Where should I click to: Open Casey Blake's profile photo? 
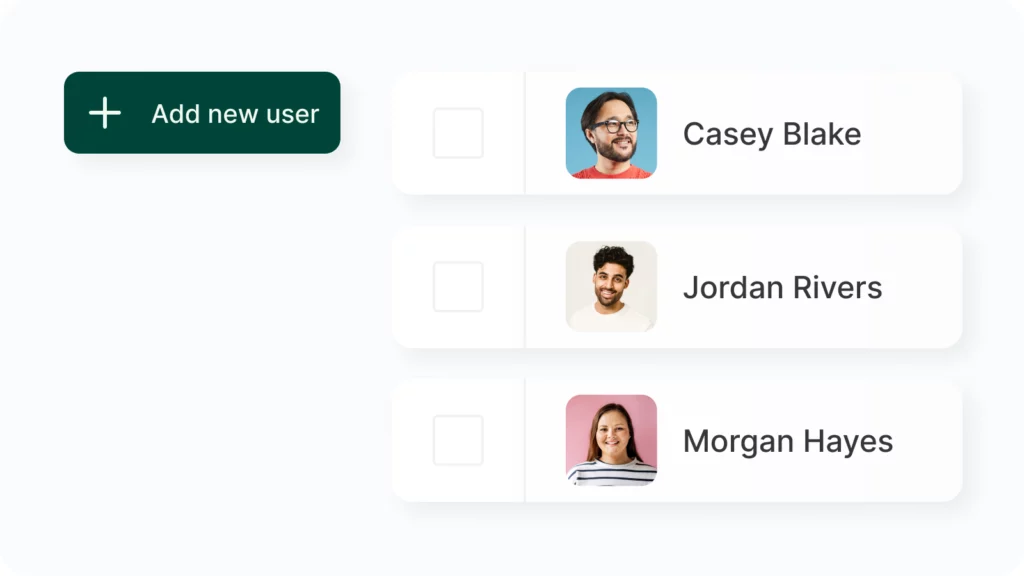click(x=611, y=133)
